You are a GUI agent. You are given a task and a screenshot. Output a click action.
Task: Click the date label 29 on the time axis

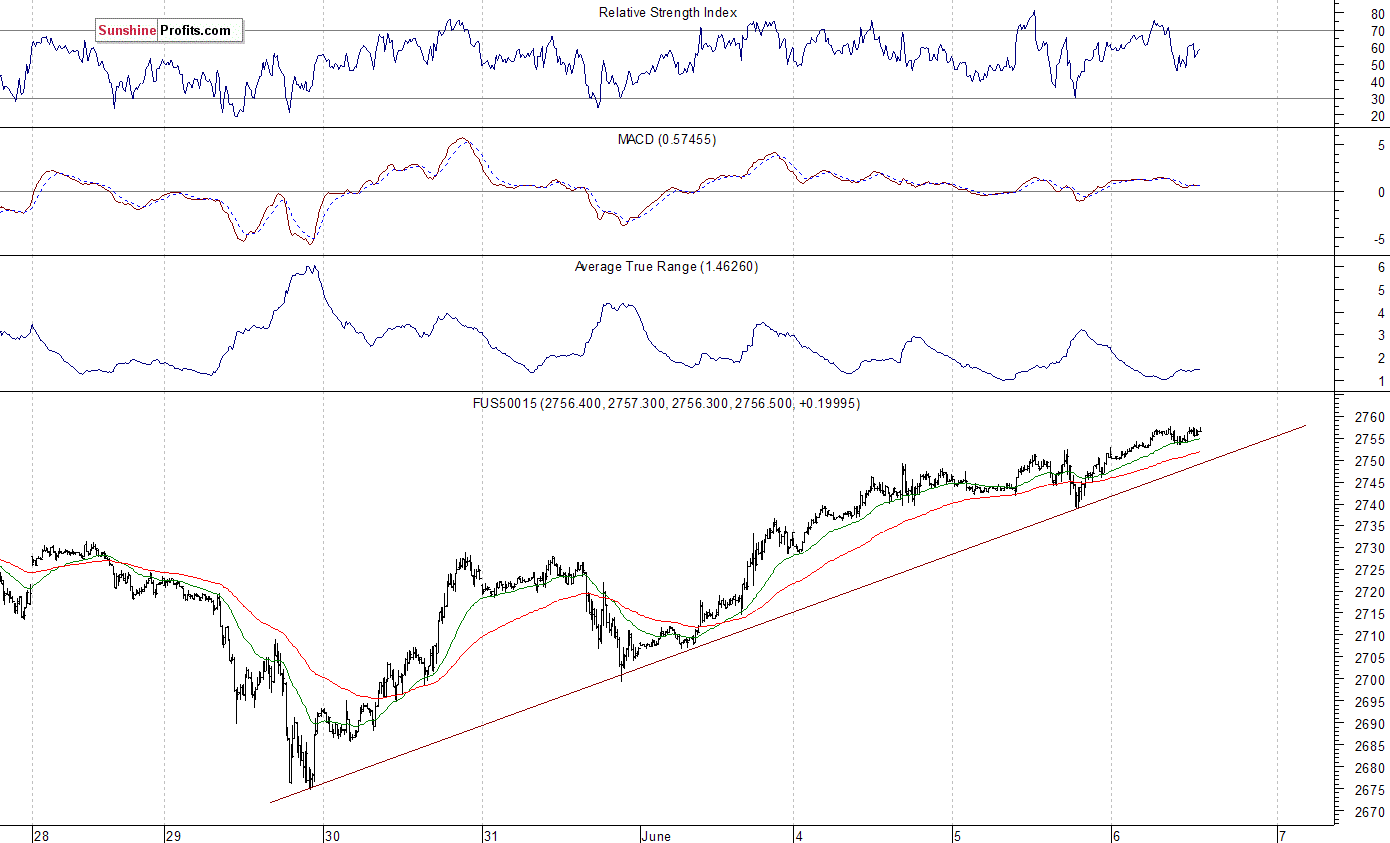point(173,836)
